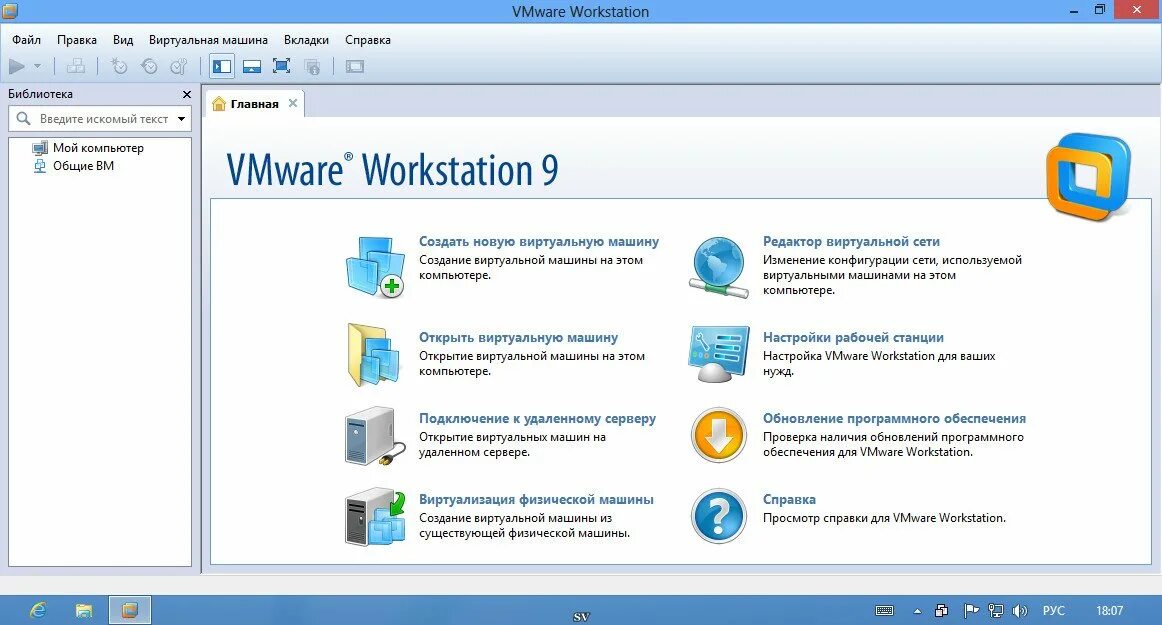This screenshot has height=625, width=1162.
Task: Click the console view toolbar icon
Action: (x=355, y=67)
